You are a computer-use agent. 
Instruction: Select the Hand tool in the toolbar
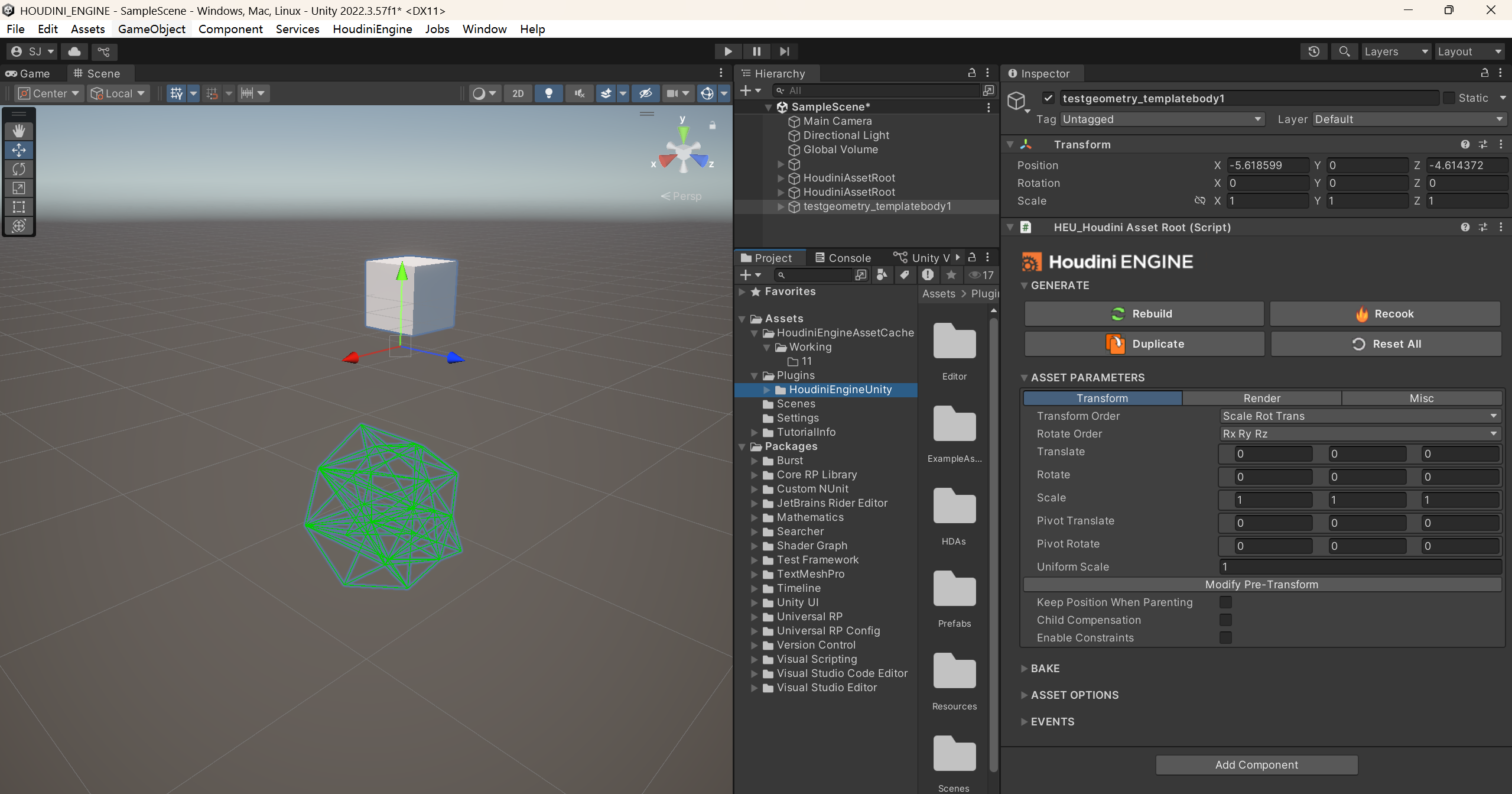pos(19,130)
